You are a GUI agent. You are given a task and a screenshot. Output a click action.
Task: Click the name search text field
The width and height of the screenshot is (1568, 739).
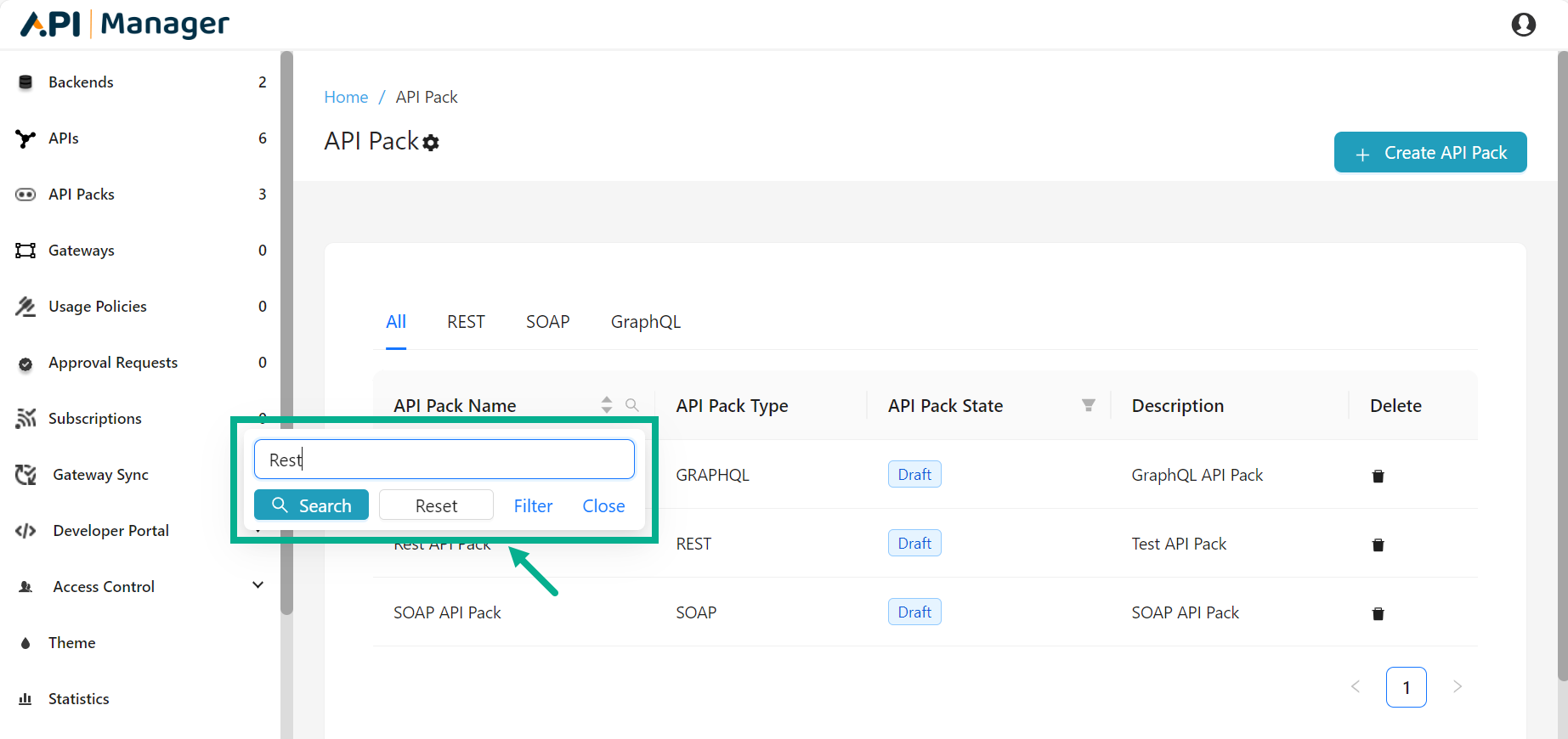(x=444, y=460)
